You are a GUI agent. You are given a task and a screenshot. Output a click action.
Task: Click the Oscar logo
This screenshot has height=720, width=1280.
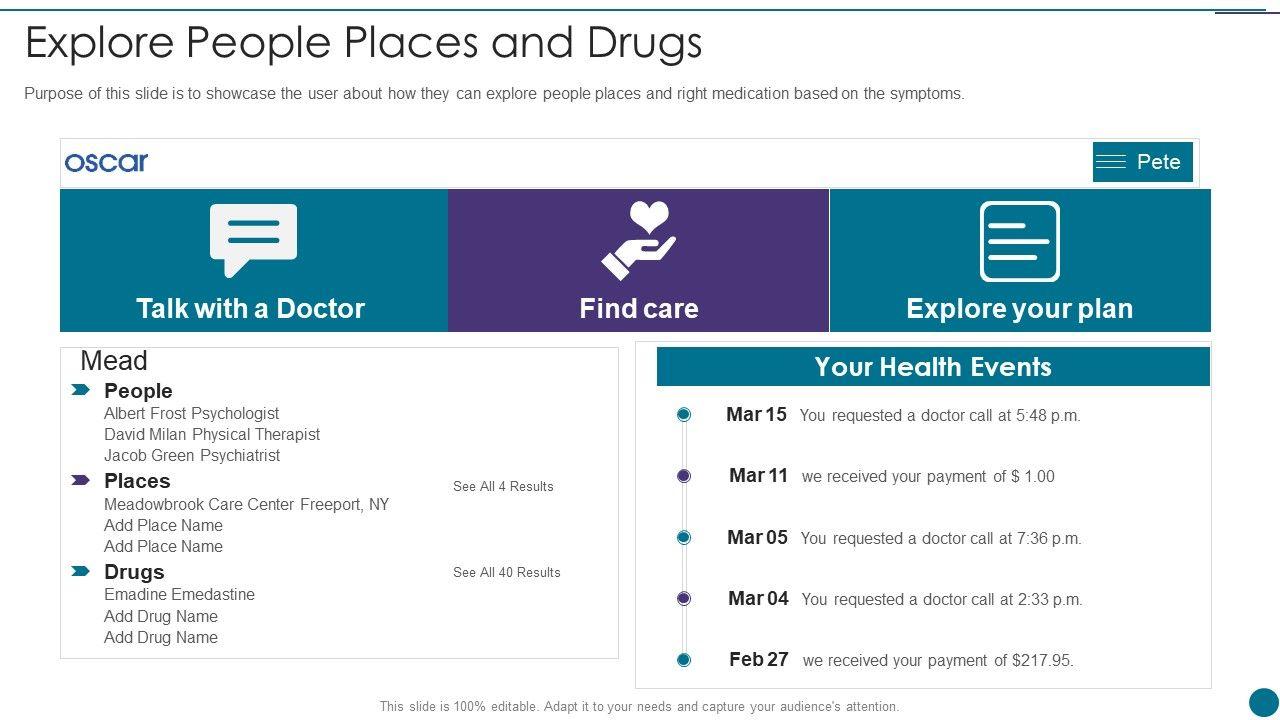(106, 162)
